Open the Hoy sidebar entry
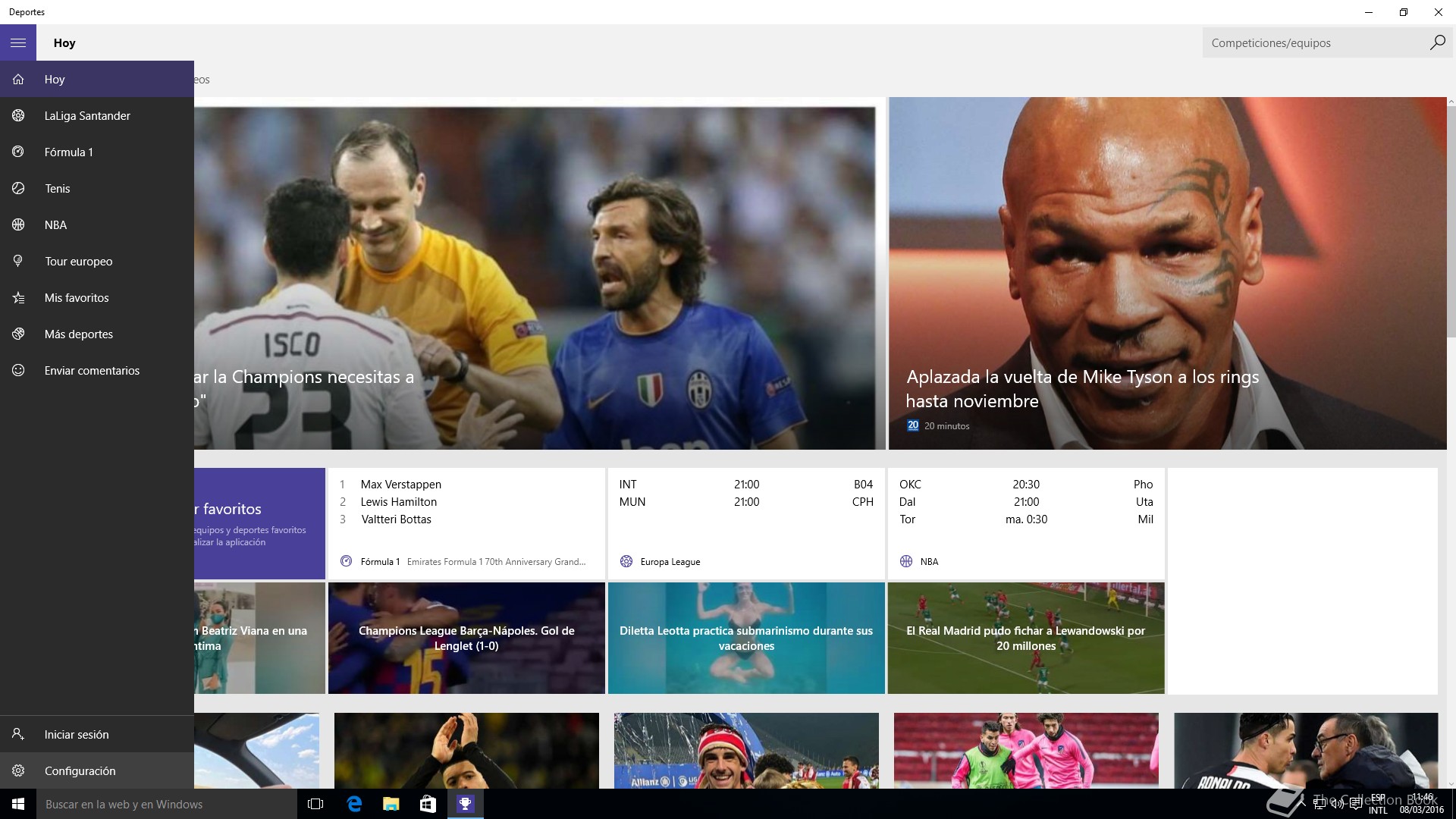1456x819 pixels. (x=97, y=79)
